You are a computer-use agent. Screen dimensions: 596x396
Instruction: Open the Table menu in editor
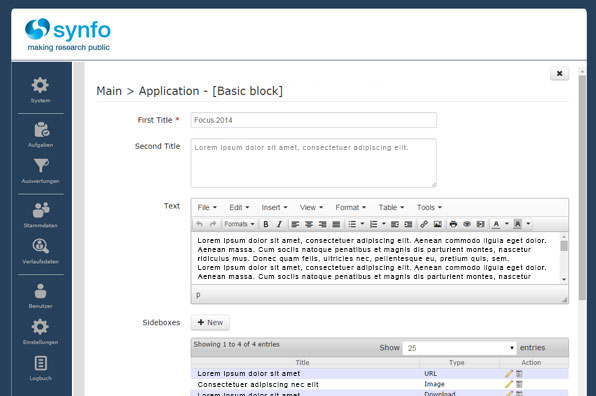[391, 208]
